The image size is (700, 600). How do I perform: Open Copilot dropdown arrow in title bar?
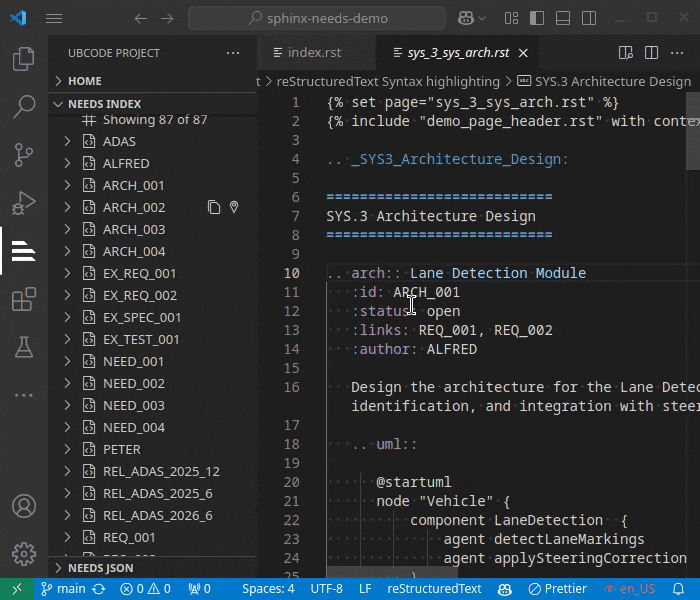(x=482, y=18)
